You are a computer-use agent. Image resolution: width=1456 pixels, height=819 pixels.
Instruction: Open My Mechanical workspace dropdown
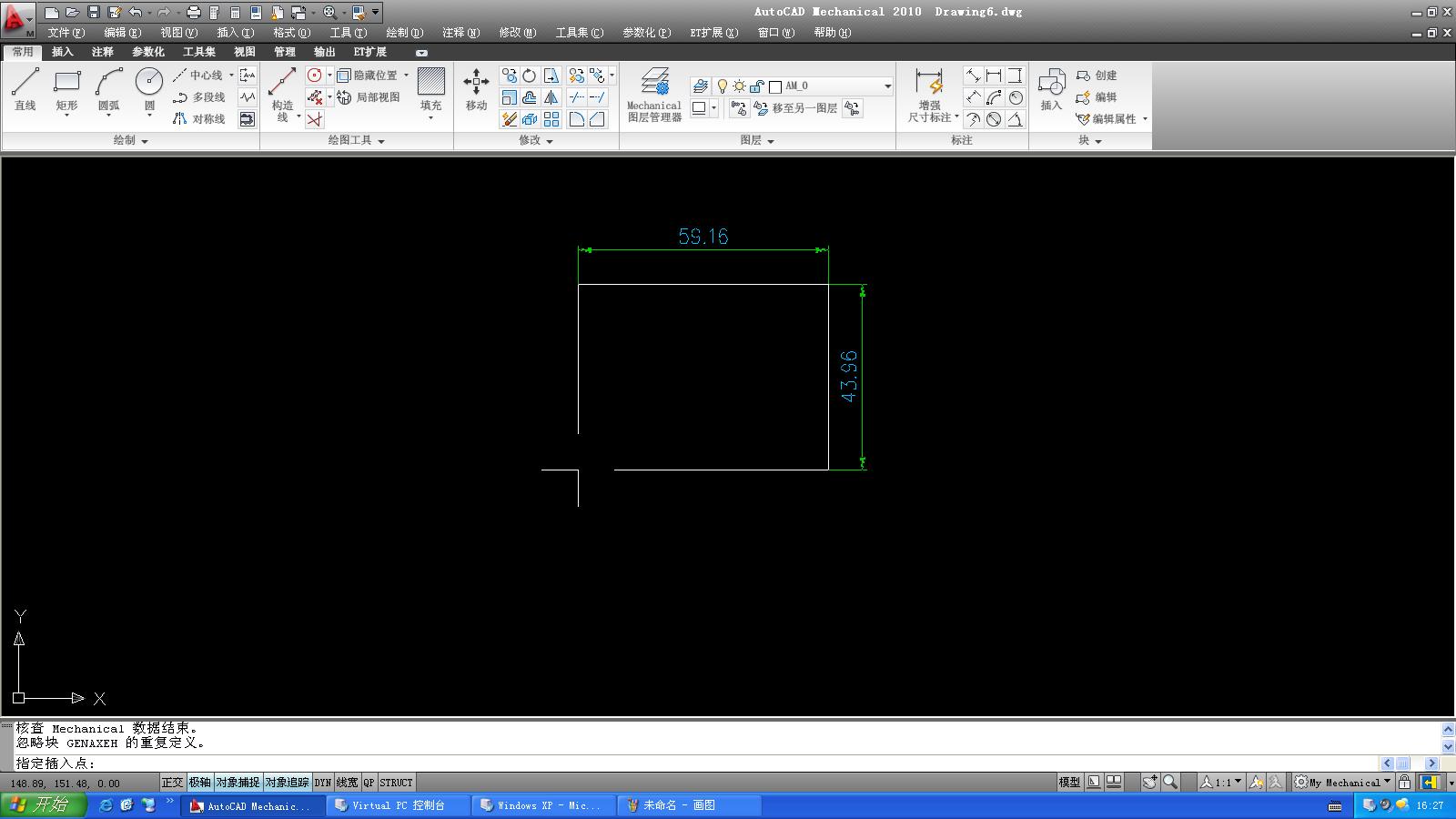pyautogui.click(x=1342, y=782)
